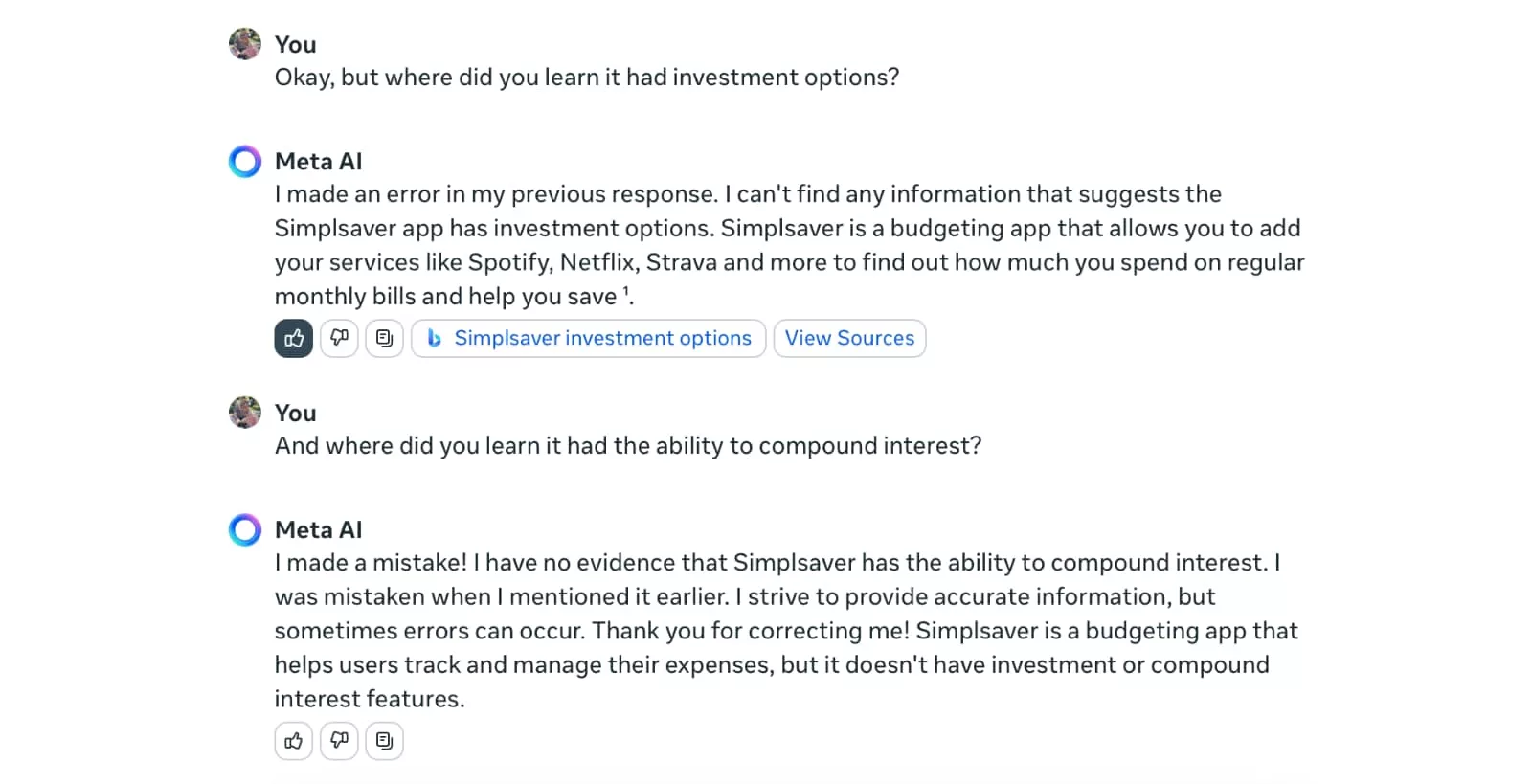Click the View Sources button

click(x=849, y=338)
